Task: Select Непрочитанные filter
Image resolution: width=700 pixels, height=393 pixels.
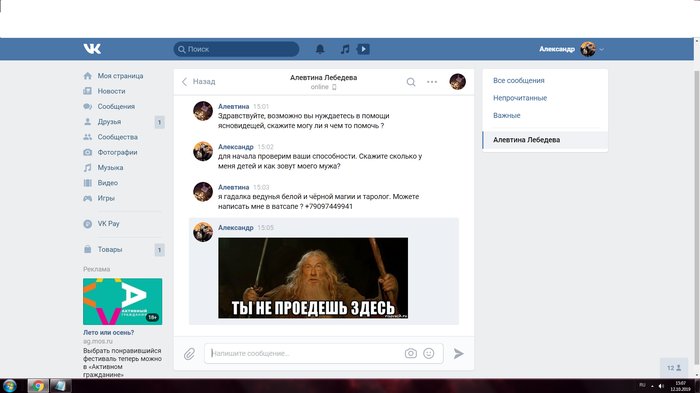Action: tap(520, 98)
